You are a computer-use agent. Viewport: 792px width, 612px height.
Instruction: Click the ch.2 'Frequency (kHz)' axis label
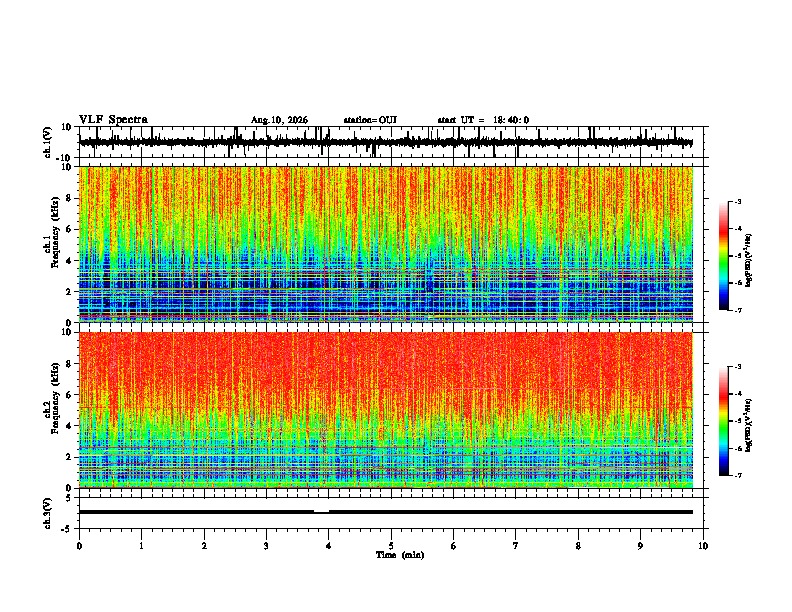coord(55,398)
